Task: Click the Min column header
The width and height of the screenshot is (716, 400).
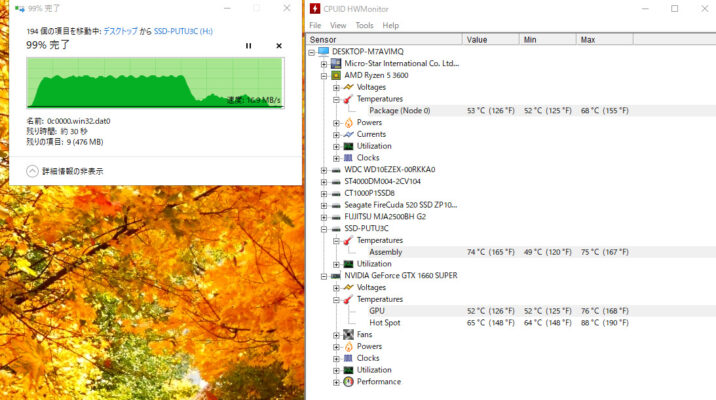Action: tap(548, 40)
